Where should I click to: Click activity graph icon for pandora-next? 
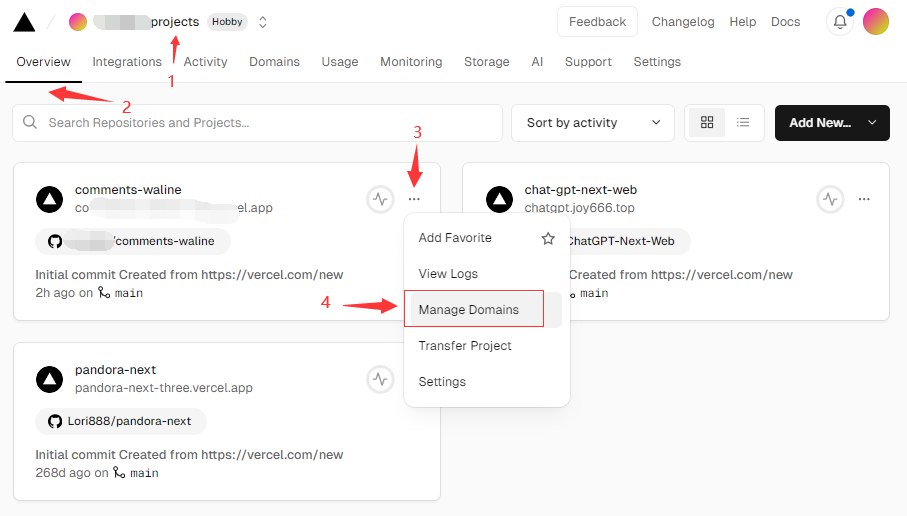coord(380,379)
